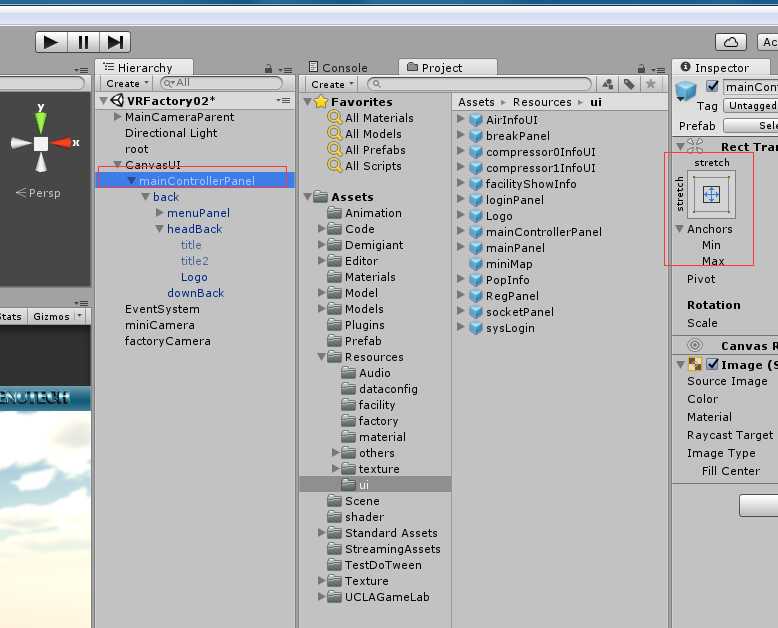This screenshot has width=778, height=628.
Task: Click the Pause button in toolbar
Action: click(83, 42)
